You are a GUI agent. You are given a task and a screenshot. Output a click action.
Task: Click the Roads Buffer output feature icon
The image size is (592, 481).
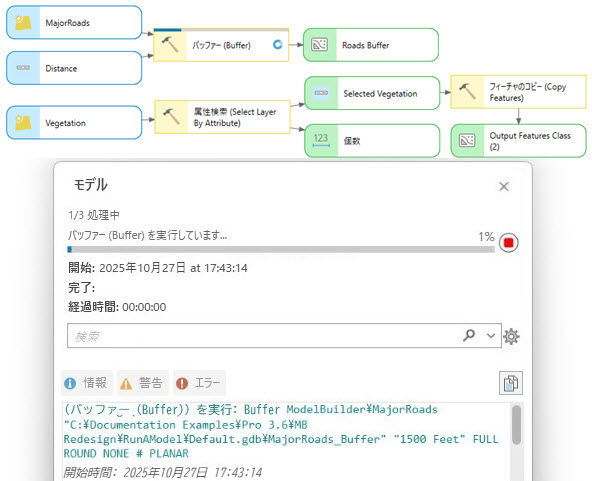pos(319,45)
